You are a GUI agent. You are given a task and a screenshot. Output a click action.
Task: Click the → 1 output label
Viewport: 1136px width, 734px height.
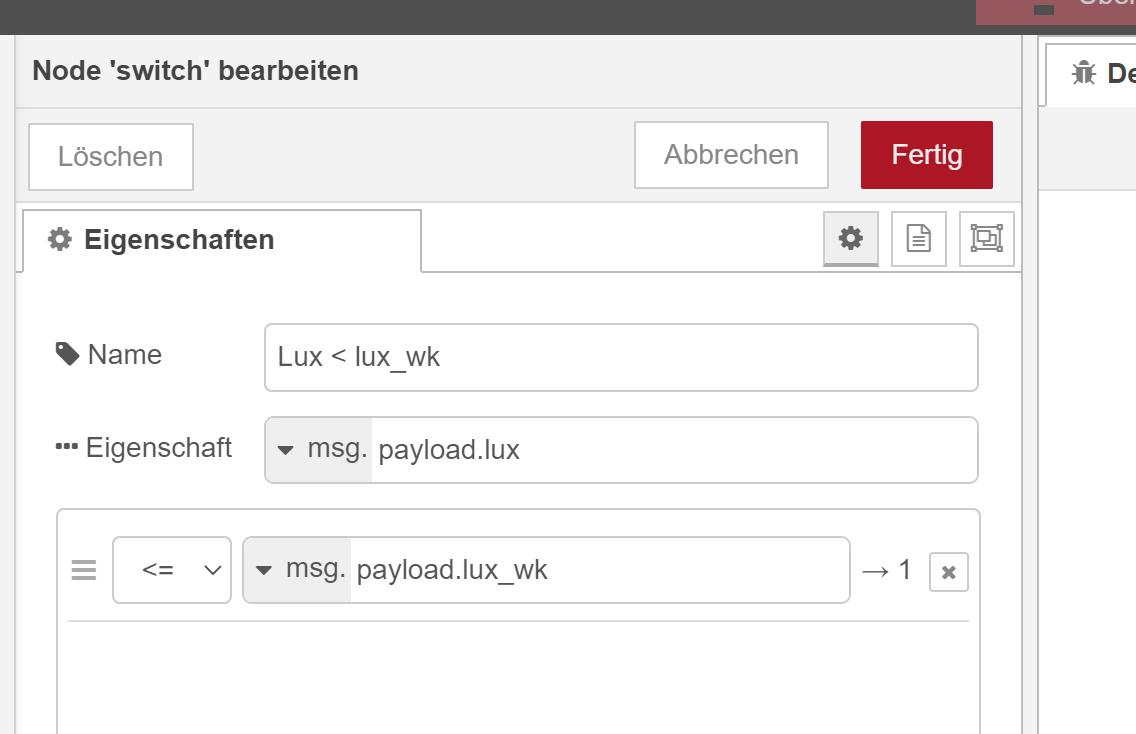tap(887, 570)
